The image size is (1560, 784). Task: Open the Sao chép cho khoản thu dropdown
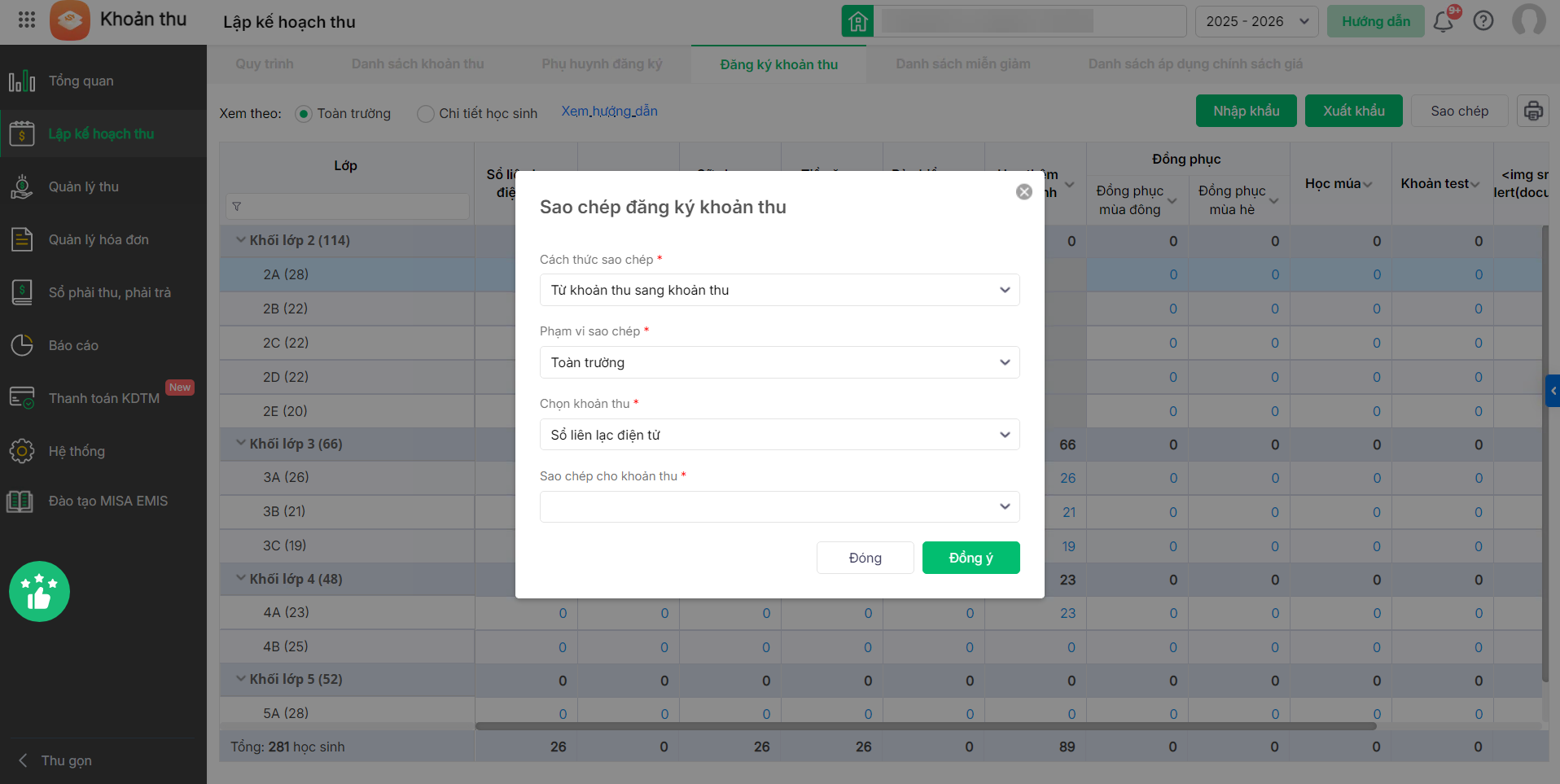(779, 506)
